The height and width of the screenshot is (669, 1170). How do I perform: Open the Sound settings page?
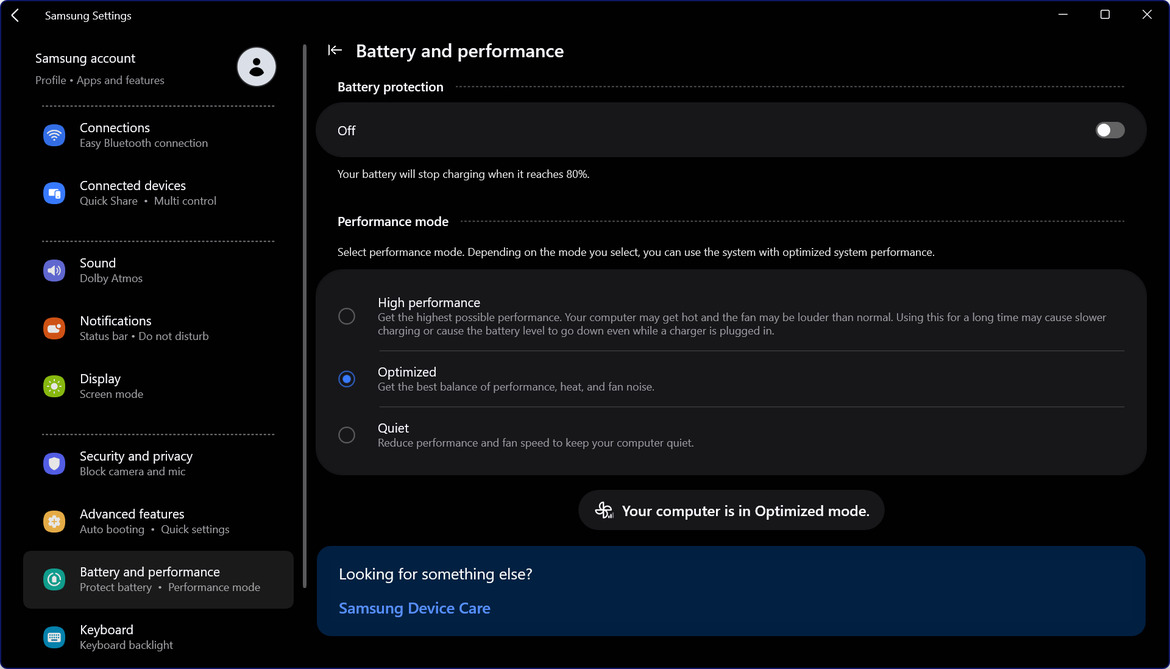coord(158,270)
